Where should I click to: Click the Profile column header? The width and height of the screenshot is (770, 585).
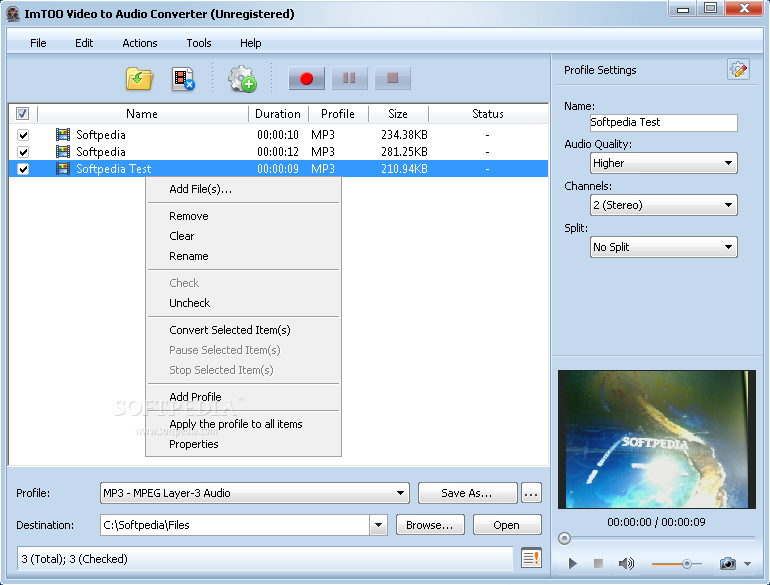click(x=338, y=114)
